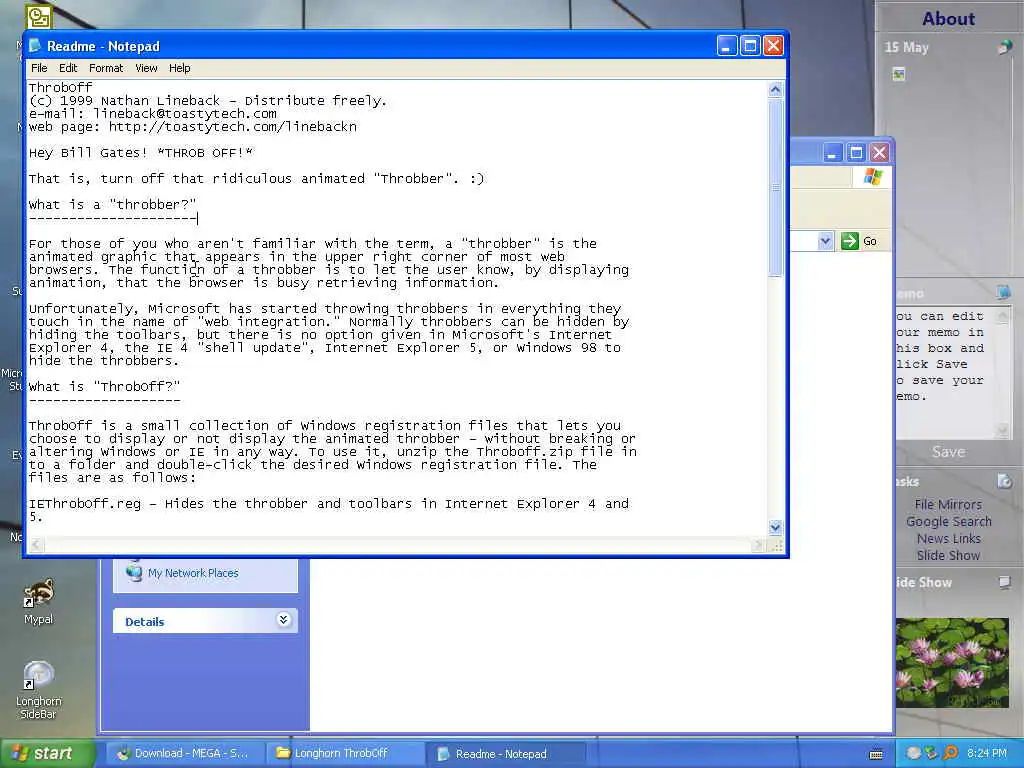Click the Notepad vertical scrollbar thumb
The image size is (1024, 768).
coord(775,187)
